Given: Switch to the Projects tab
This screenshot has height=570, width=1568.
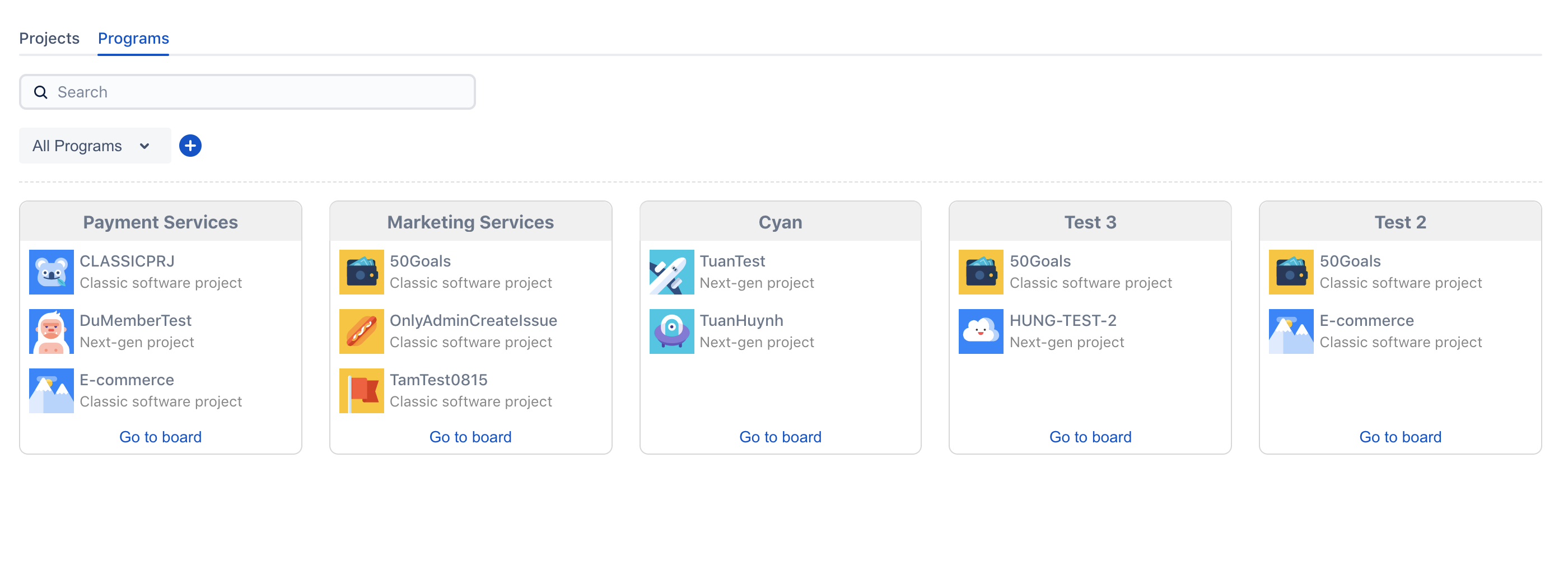Looking at the screenshot, I should click(x=49, y=38).
